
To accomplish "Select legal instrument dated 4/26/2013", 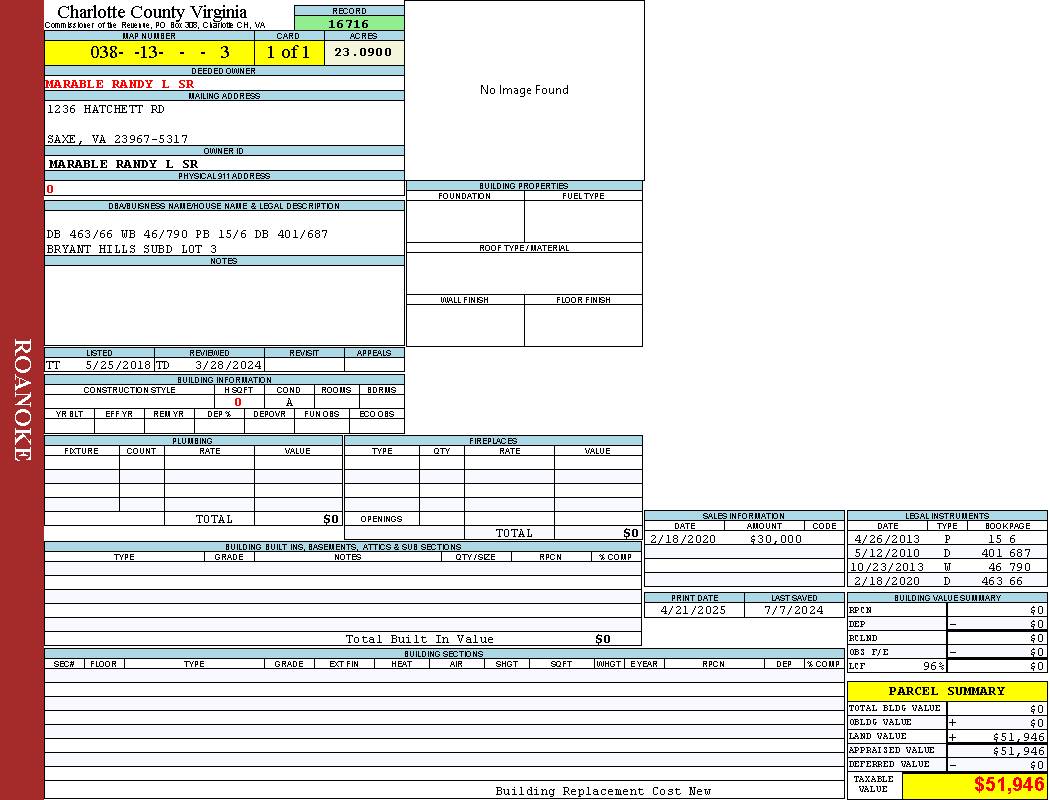I will click(886, 539).
